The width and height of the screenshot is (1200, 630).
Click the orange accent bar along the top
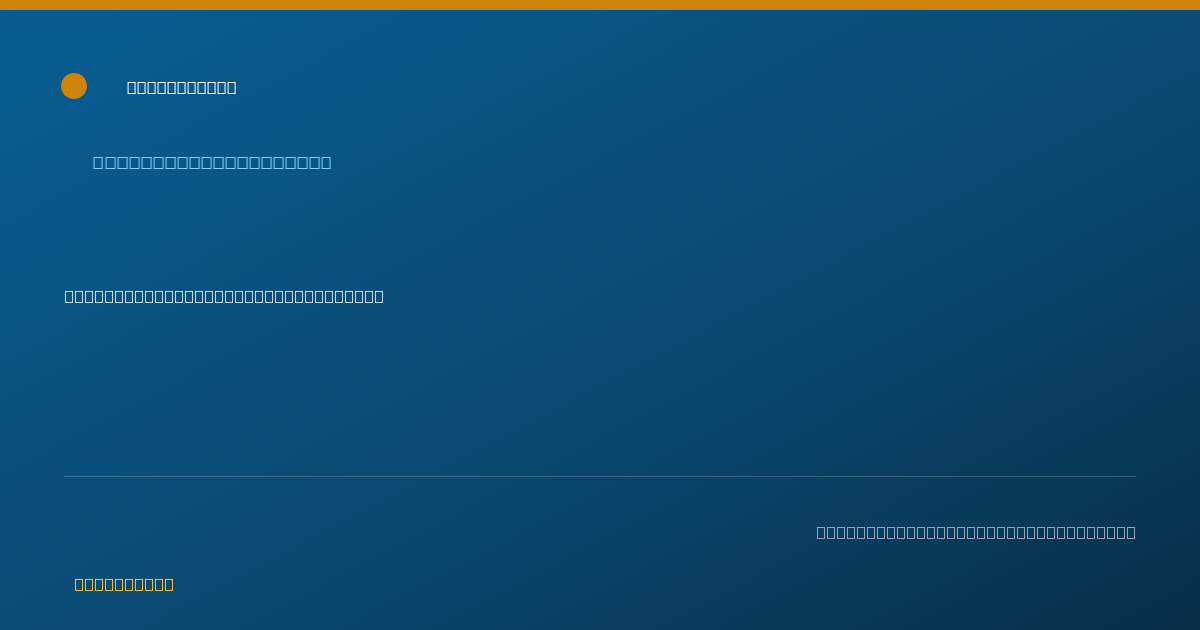click(600, 5)
